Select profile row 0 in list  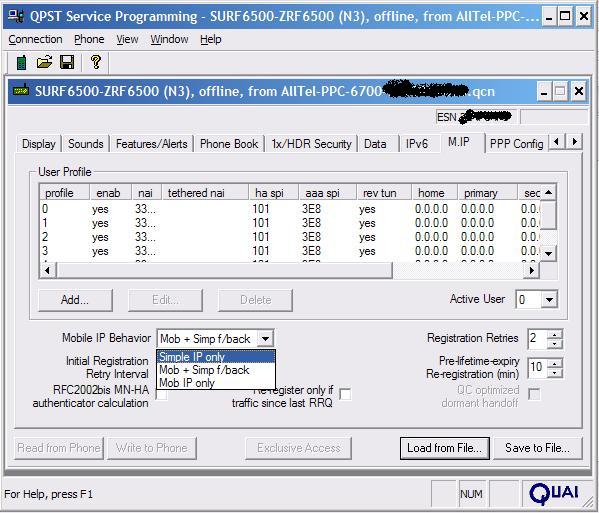pyautogui.click(x=289, y=209)
